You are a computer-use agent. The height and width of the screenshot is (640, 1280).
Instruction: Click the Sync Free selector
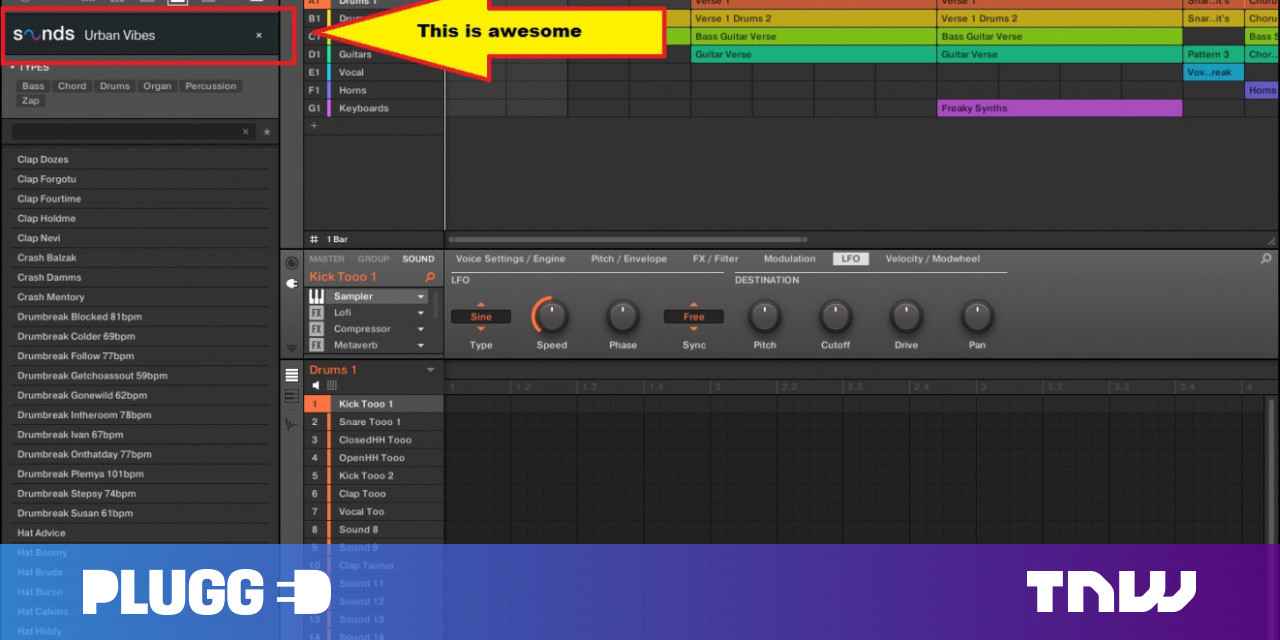pos(694,317)
